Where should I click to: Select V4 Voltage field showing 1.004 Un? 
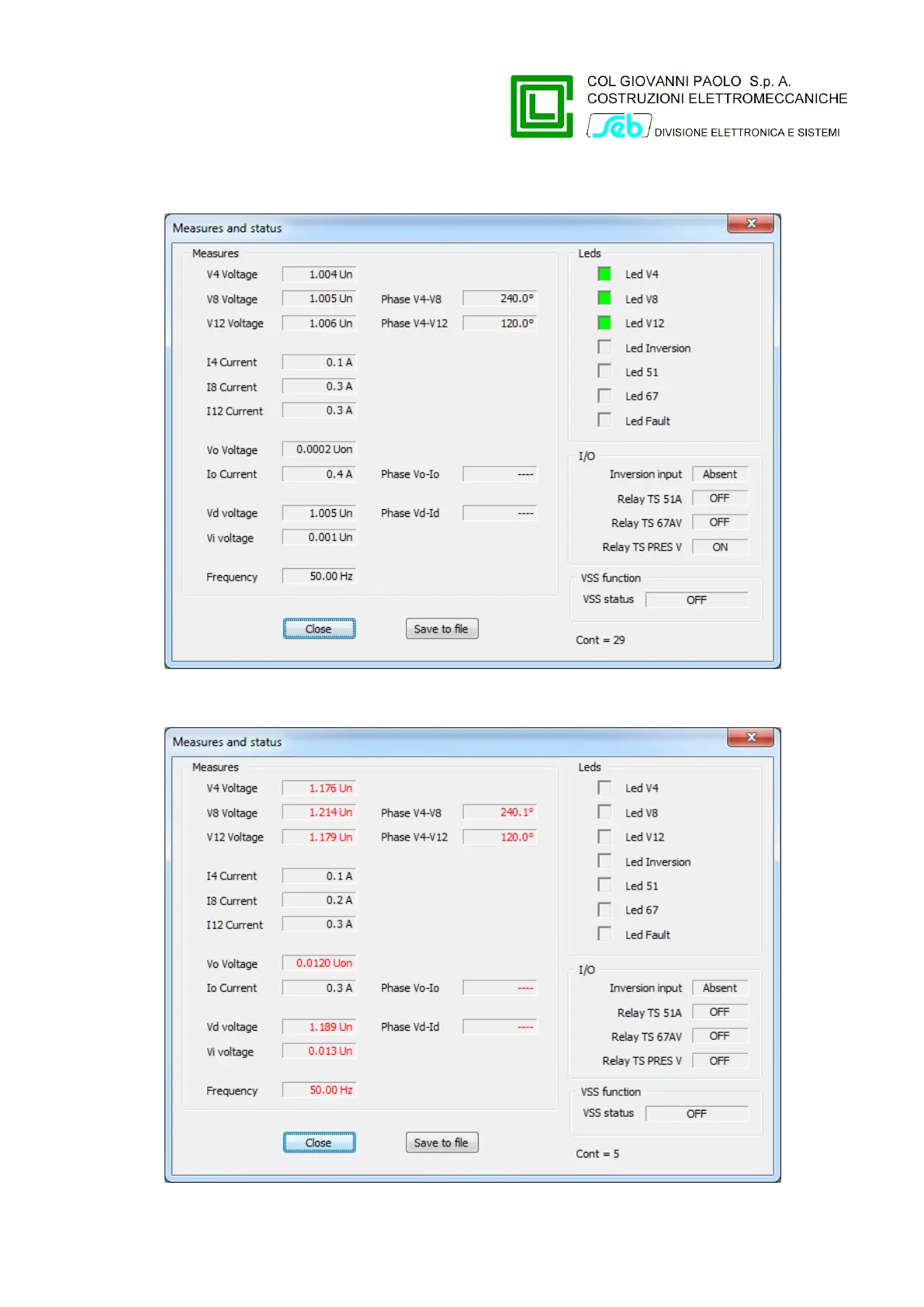pyautogui.click(x=319, y=274)
